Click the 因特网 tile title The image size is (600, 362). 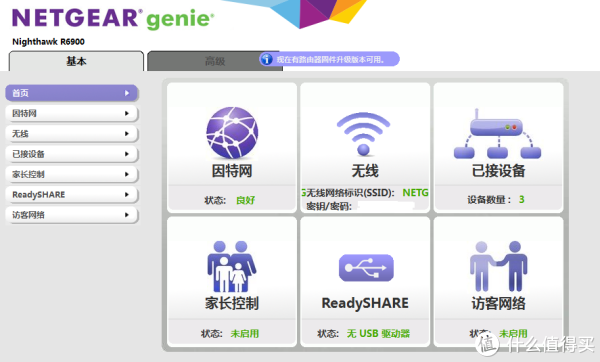tap(232, 171)
